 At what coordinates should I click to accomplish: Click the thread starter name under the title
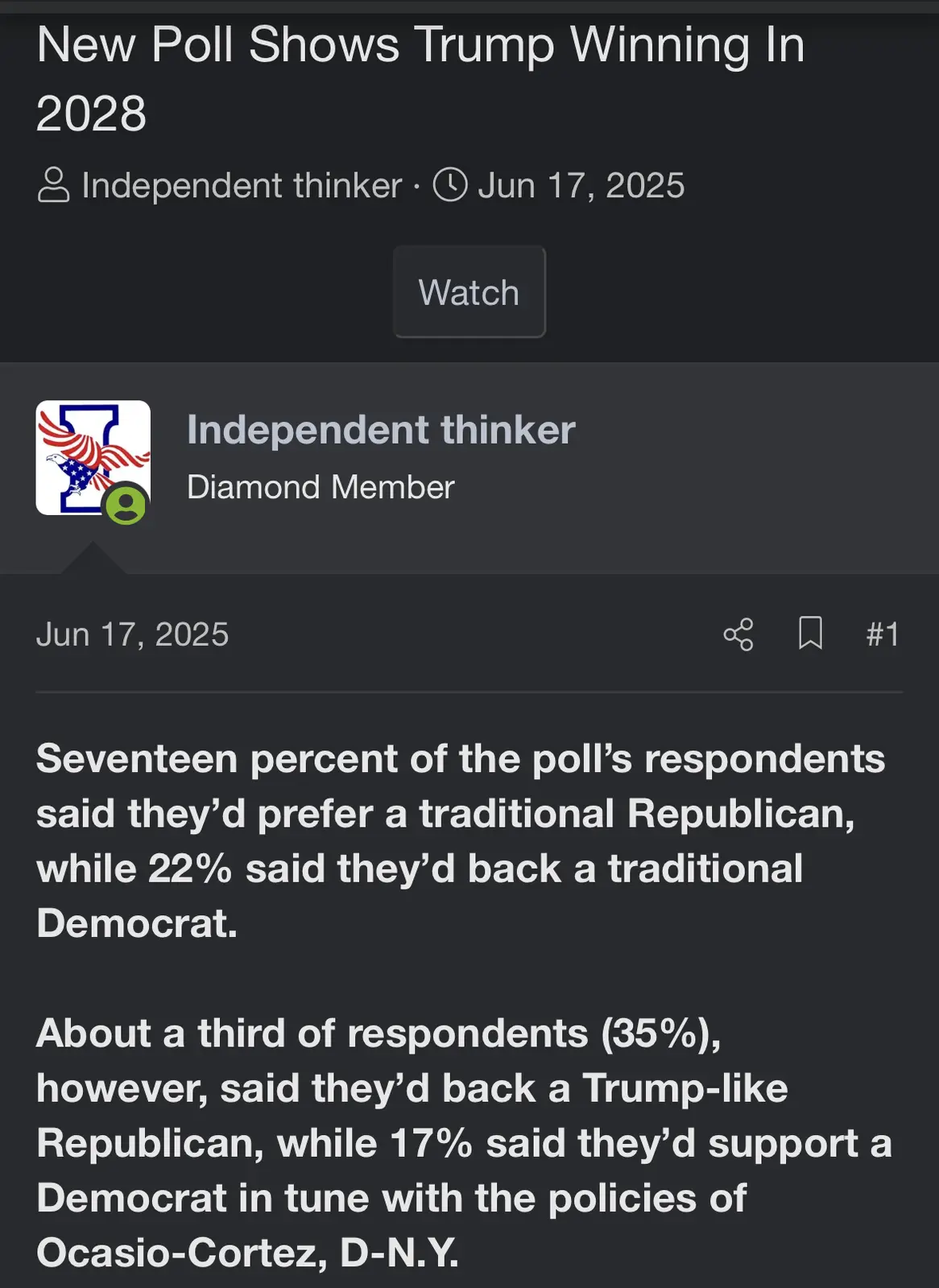coord(242,186)
